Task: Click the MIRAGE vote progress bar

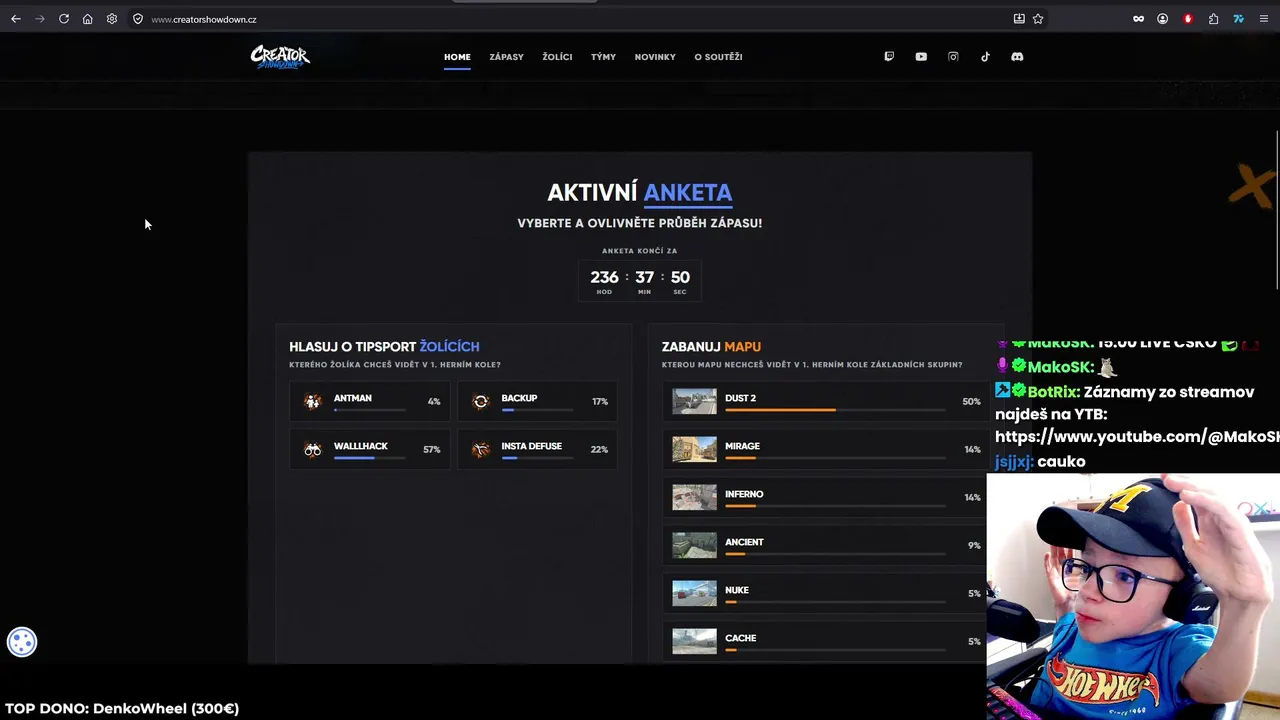Action: (835, 458)
